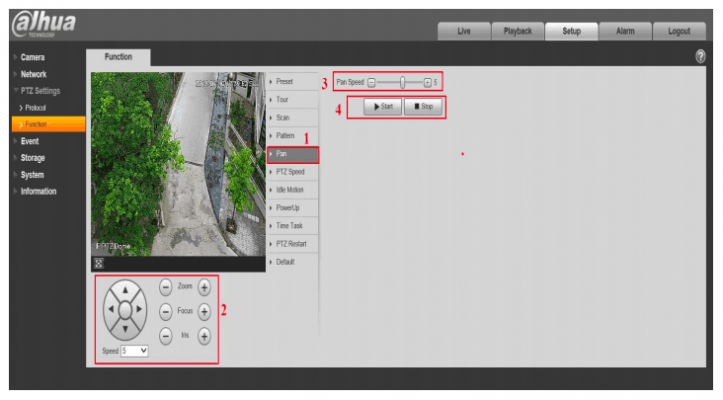Select PTZ Restart in the function list
This screenshot has height=400, width=723.
click(x=292, y=244)
